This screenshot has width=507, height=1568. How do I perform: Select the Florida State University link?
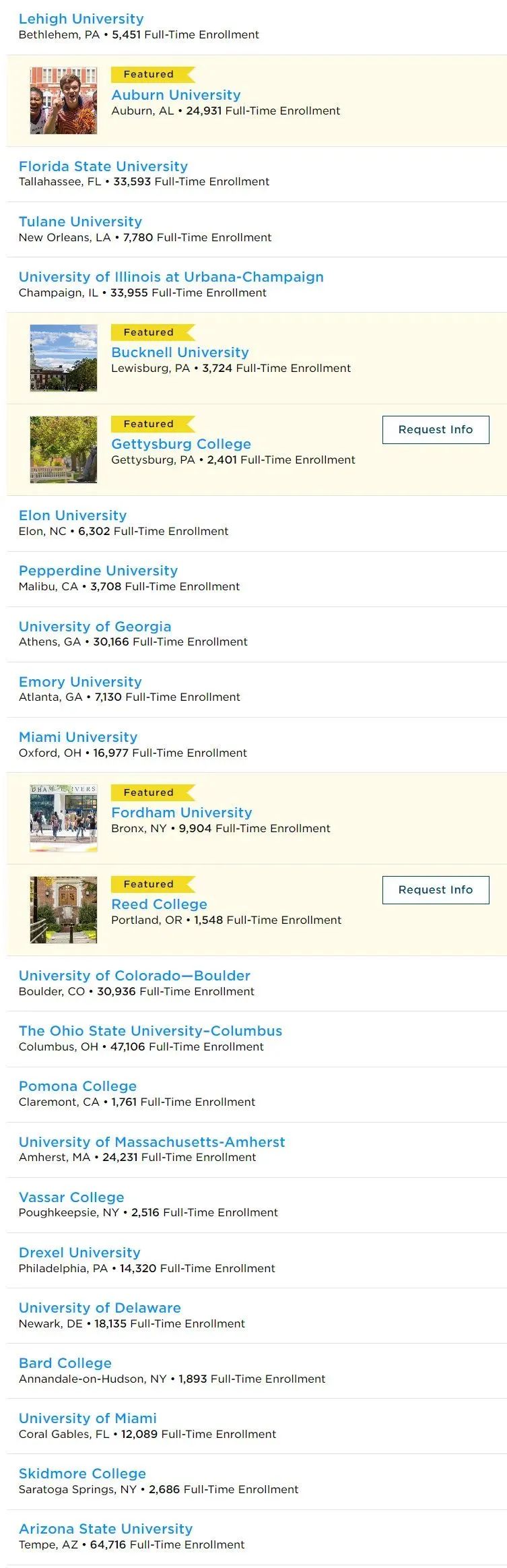103,166
